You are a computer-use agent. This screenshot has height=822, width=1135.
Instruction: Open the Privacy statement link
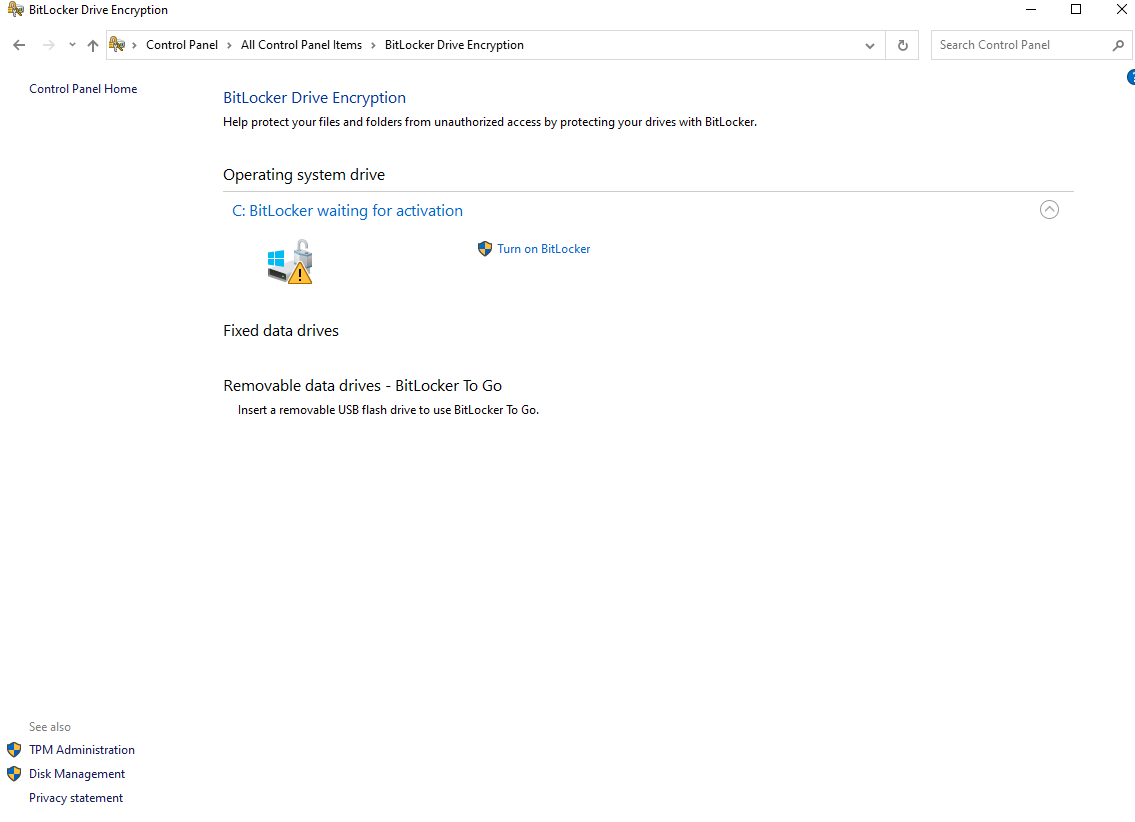click(x=76, y=797)
